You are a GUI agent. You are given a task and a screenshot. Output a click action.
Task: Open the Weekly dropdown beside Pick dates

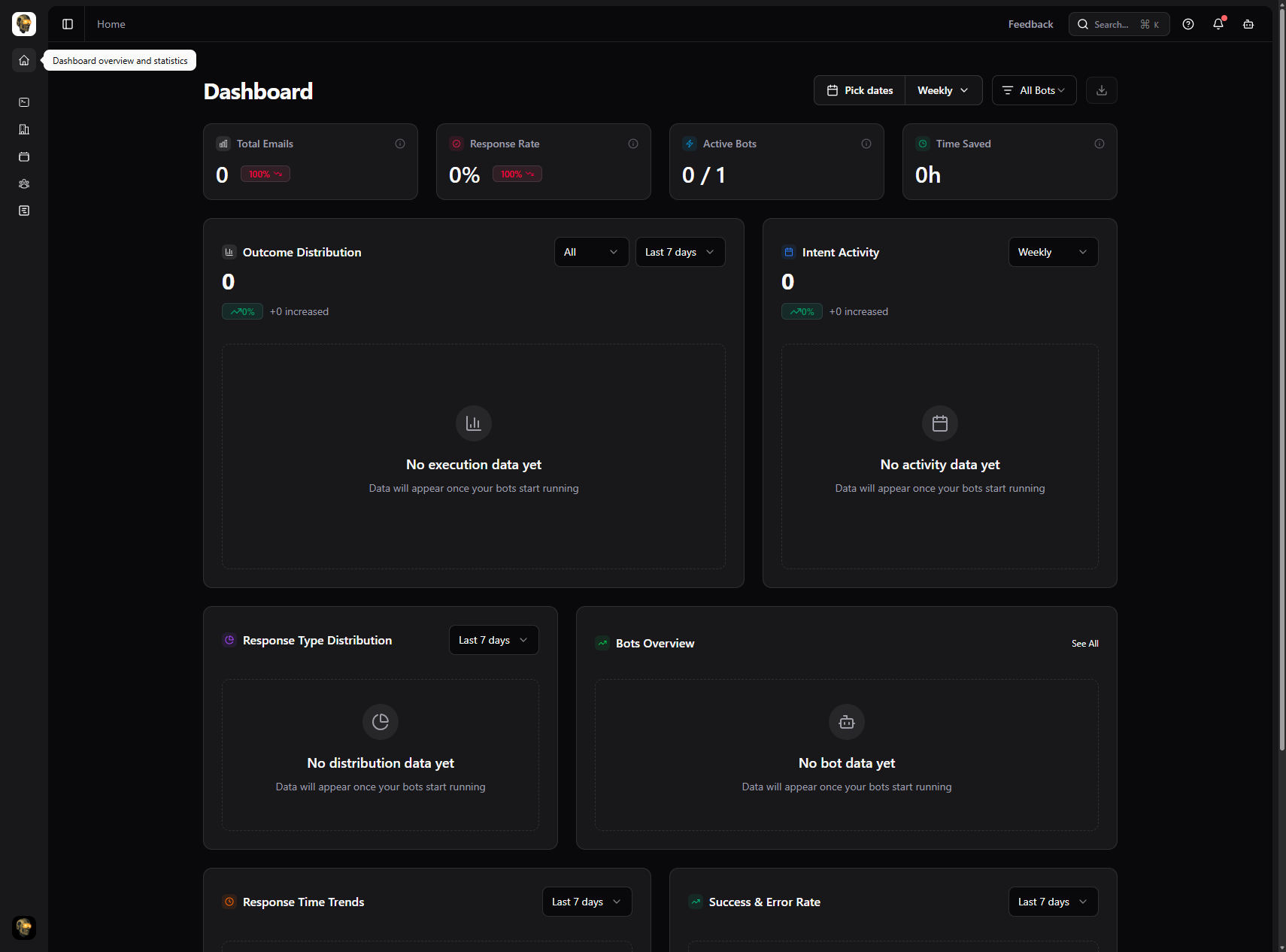(x=943, y=90)
